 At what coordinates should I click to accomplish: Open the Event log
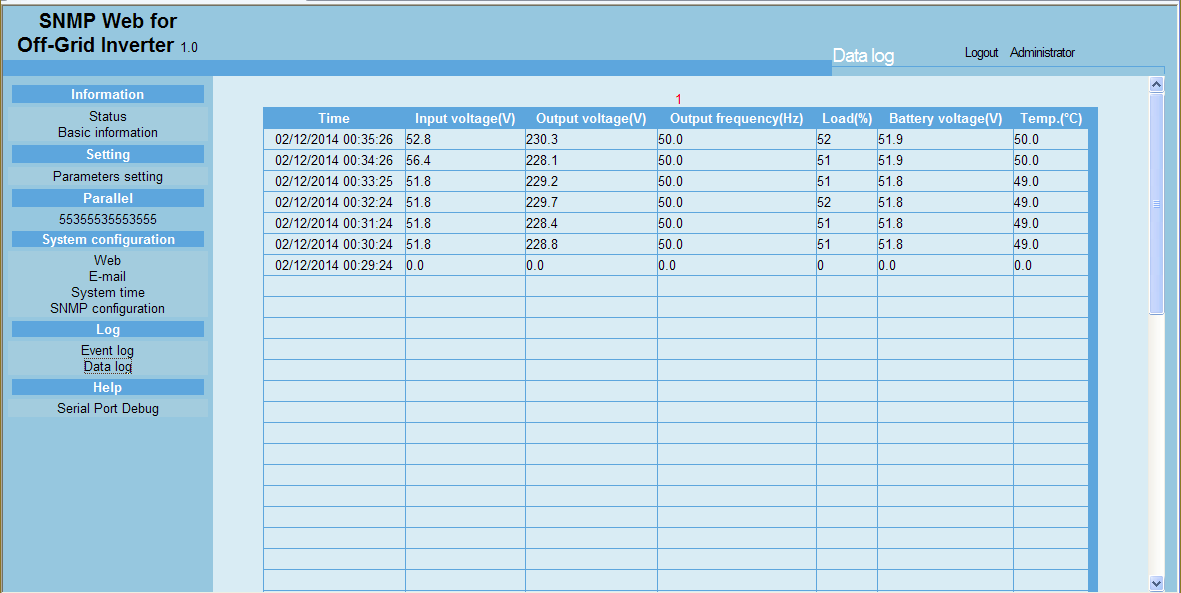coord(108,350)
